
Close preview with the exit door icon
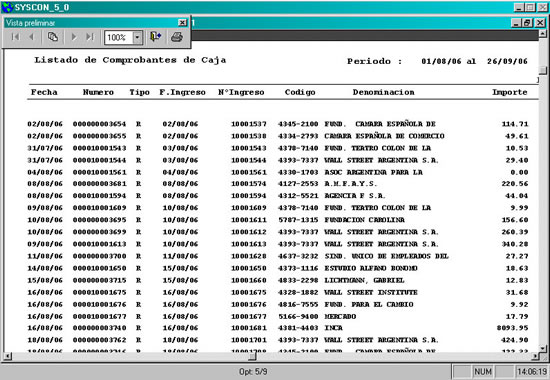(155, 37)
